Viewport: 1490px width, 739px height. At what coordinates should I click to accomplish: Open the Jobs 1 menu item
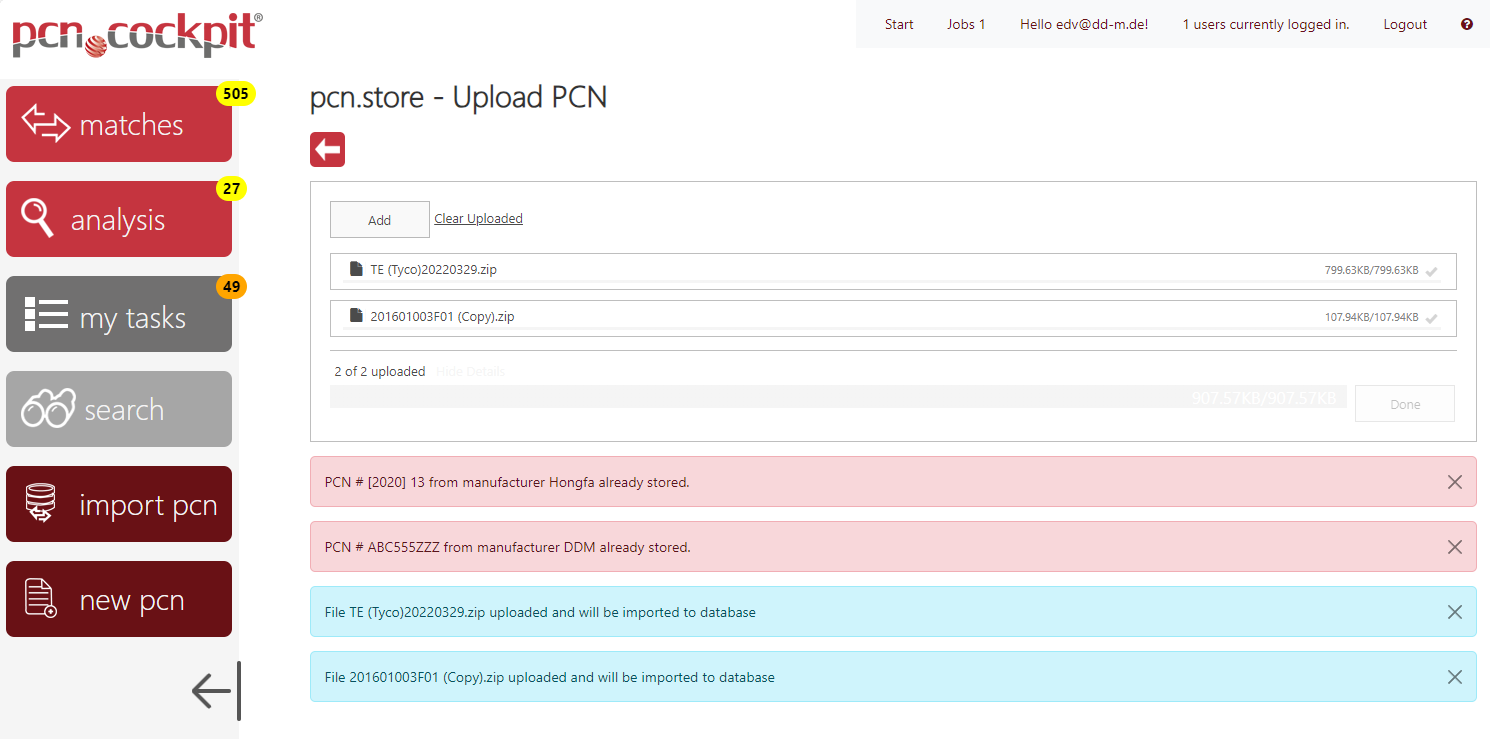pyautogui.click(x=966, y=24)
